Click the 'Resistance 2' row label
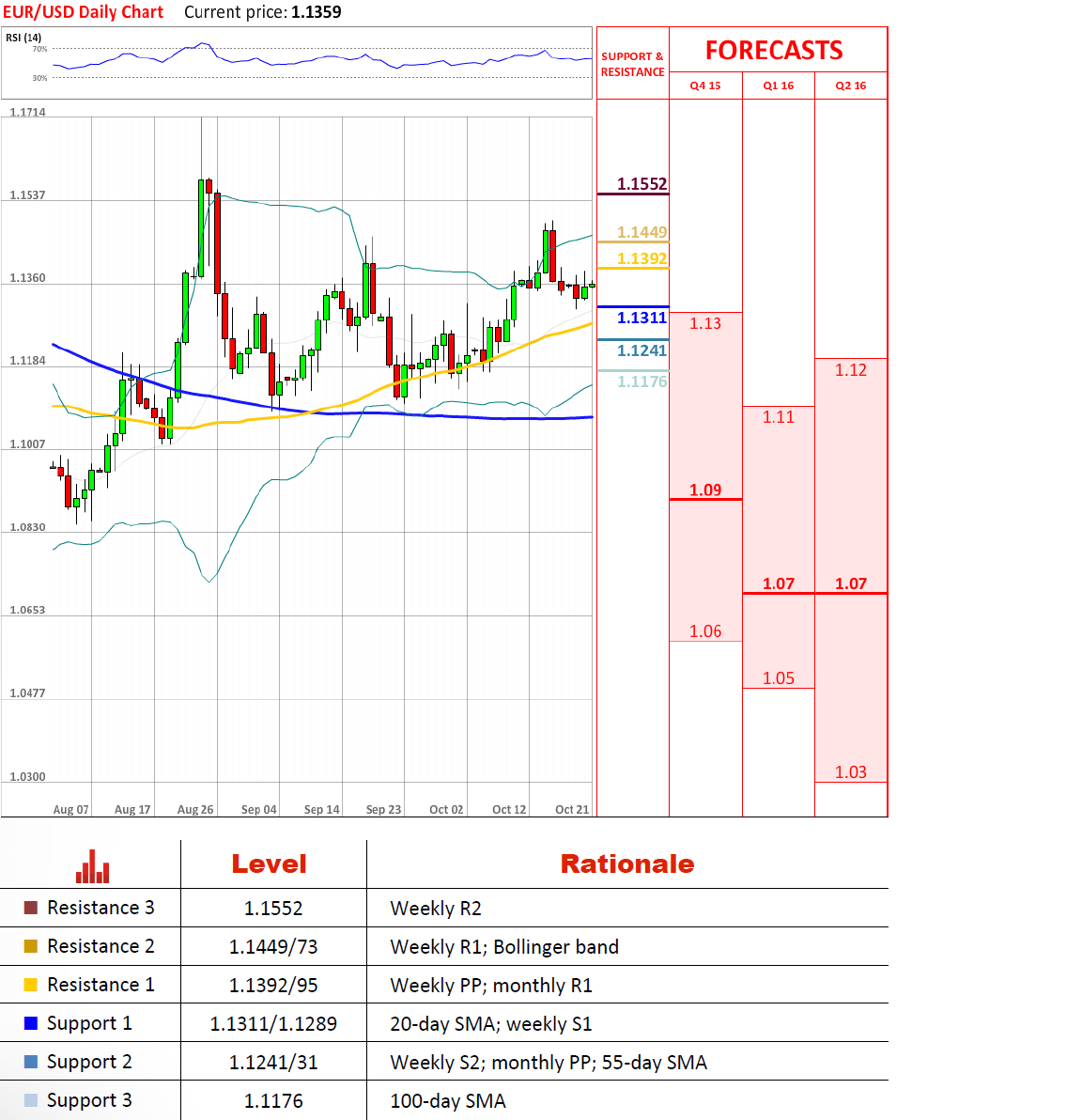The image size is (1082, 1120). [x=100, y=946]
